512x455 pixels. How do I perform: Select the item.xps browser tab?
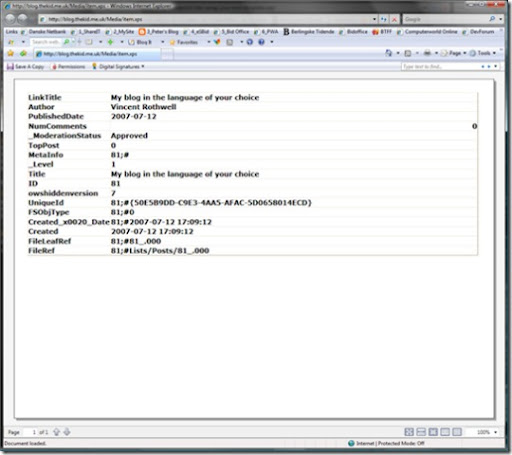click(x=97, y=54)
